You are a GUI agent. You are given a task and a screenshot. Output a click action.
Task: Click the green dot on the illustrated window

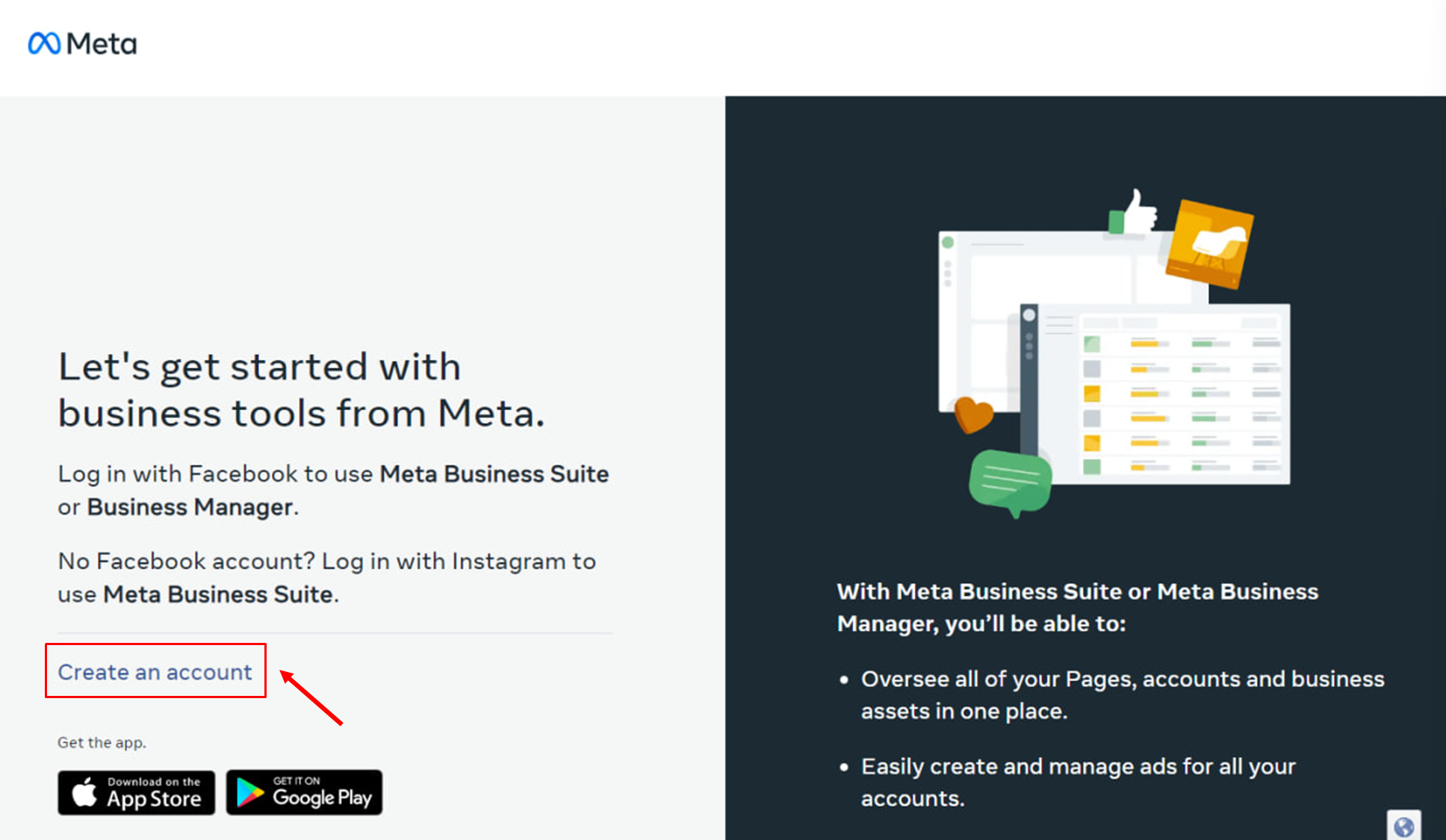pos(948,243)
